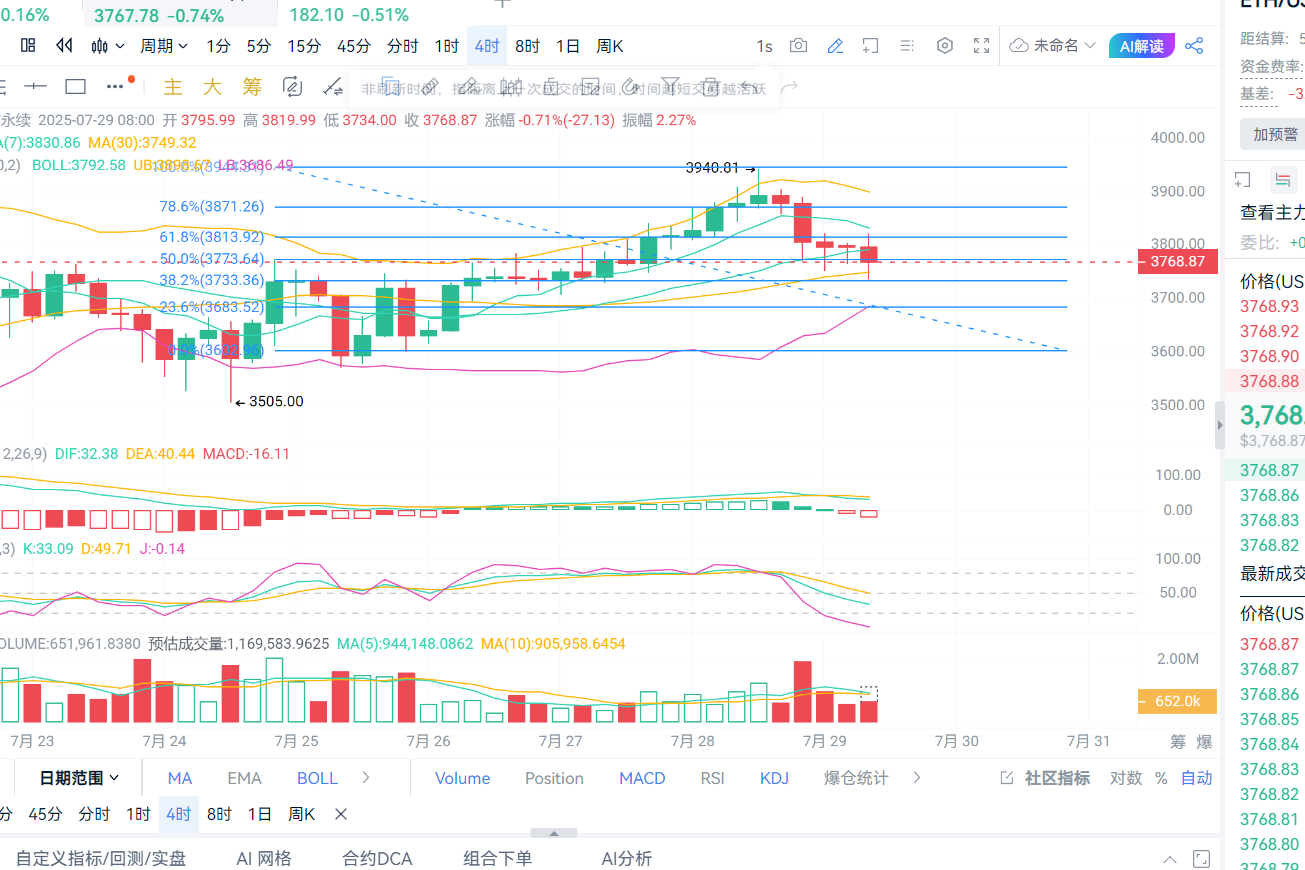Click the rewind replay icon
The image size is (1305, 870).
(x=64, y=46)
